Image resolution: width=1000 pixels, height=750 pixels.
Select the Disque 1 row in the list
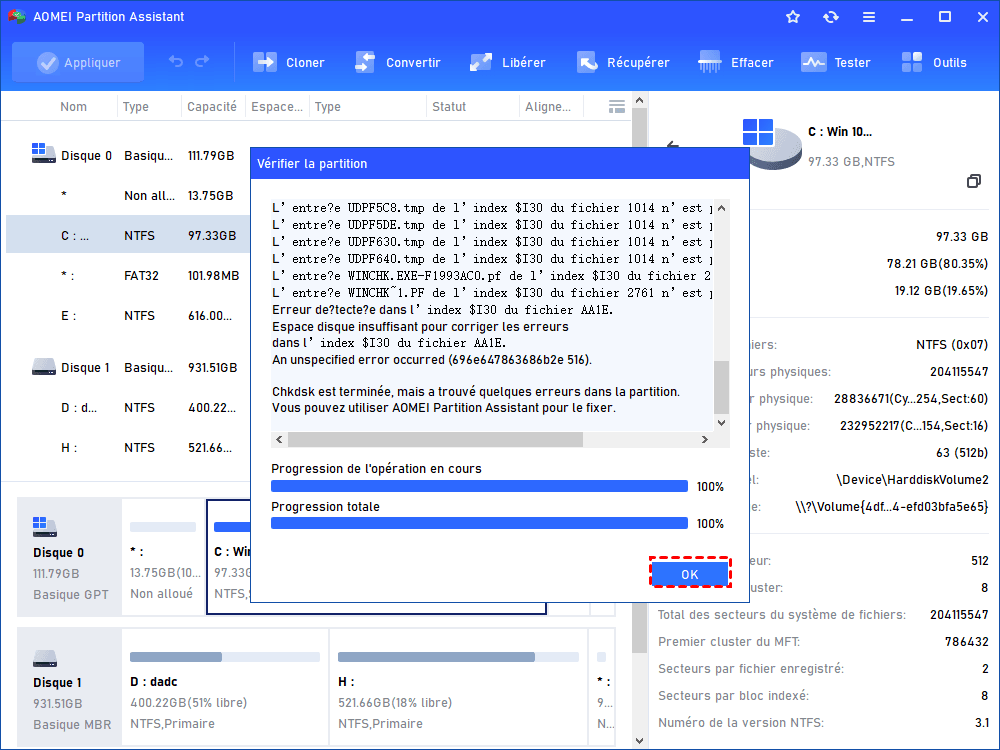click(85, 367)
